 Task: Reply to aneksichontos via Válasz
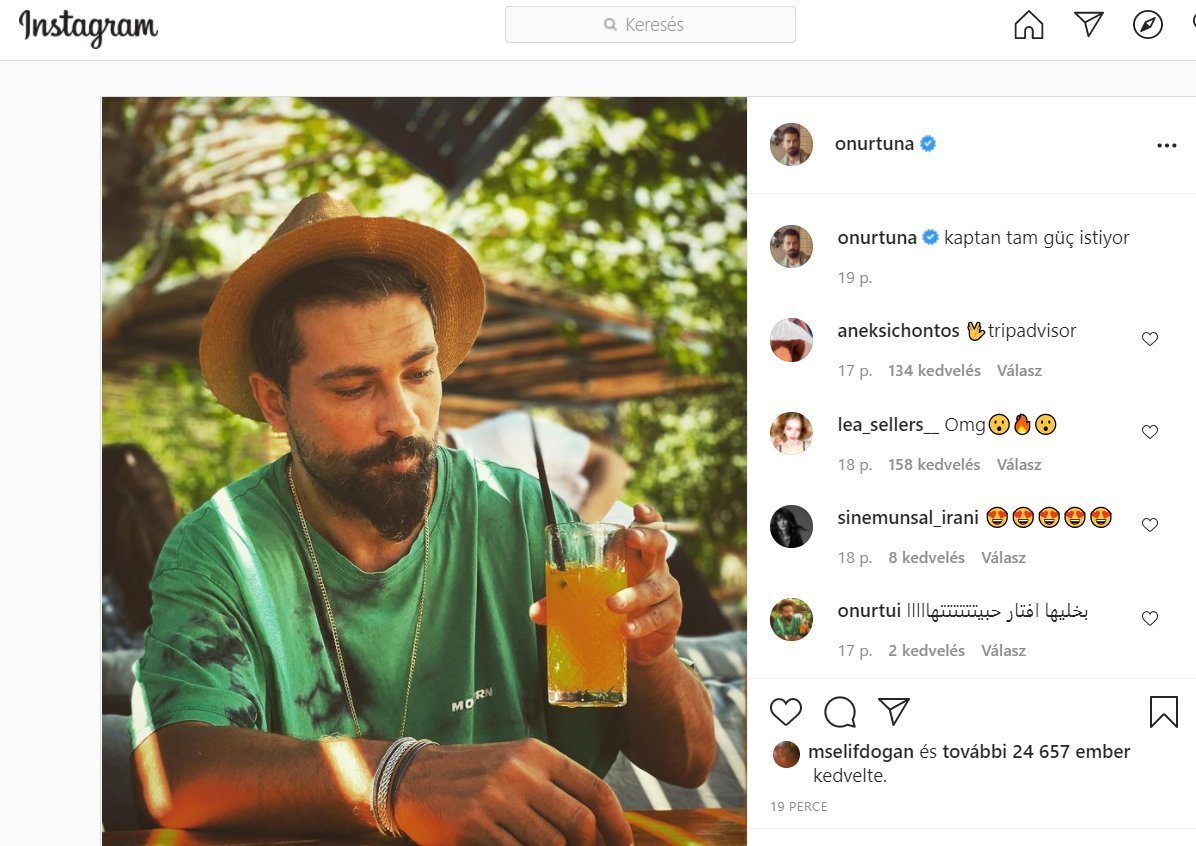pyautogui.click(x=1019, y=371)
